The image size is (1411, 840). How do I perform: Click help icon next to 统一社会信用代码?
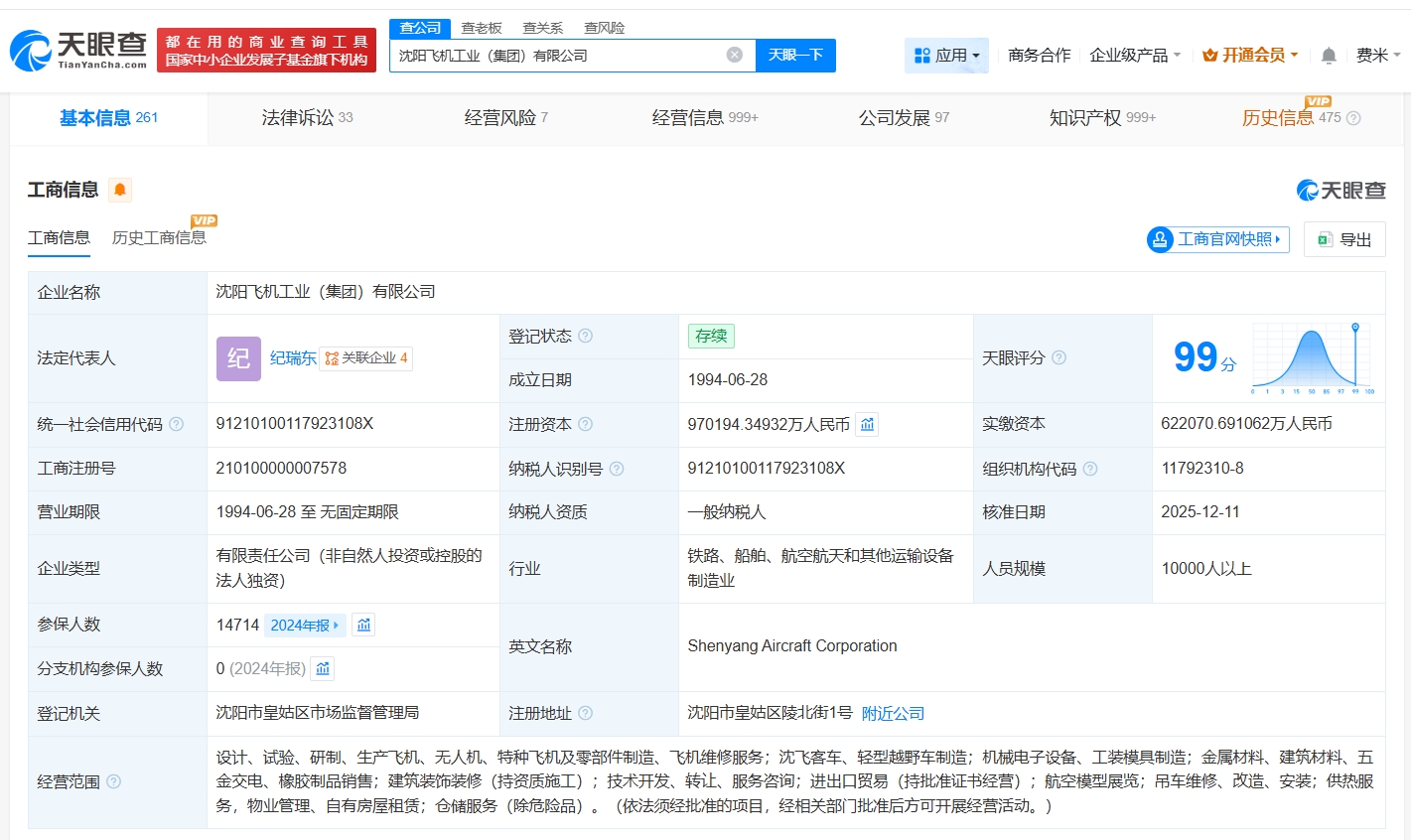coord(177,424)
